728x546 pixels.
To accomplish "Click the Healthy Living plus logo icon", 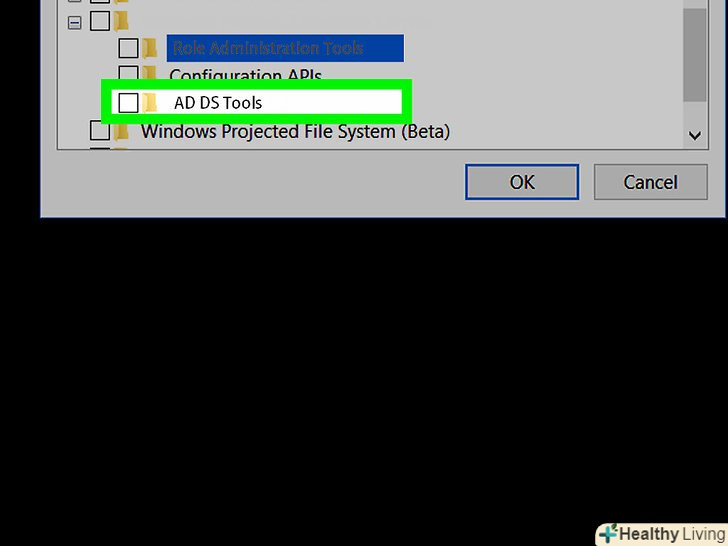I will coord(609,534).
